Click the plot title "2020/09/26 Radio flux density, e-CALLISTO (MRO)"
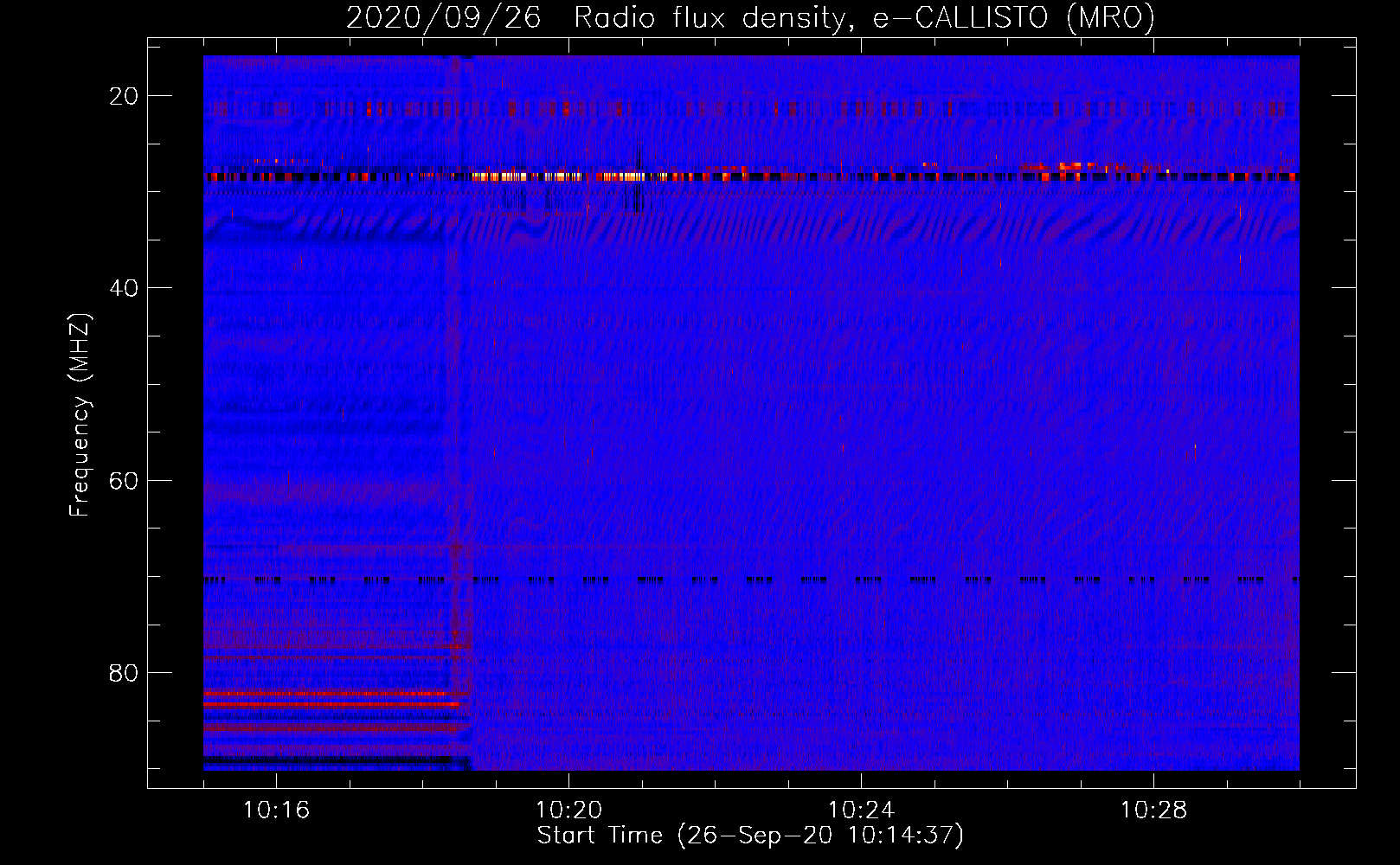The image size is (1400, 865). [750, 17]
